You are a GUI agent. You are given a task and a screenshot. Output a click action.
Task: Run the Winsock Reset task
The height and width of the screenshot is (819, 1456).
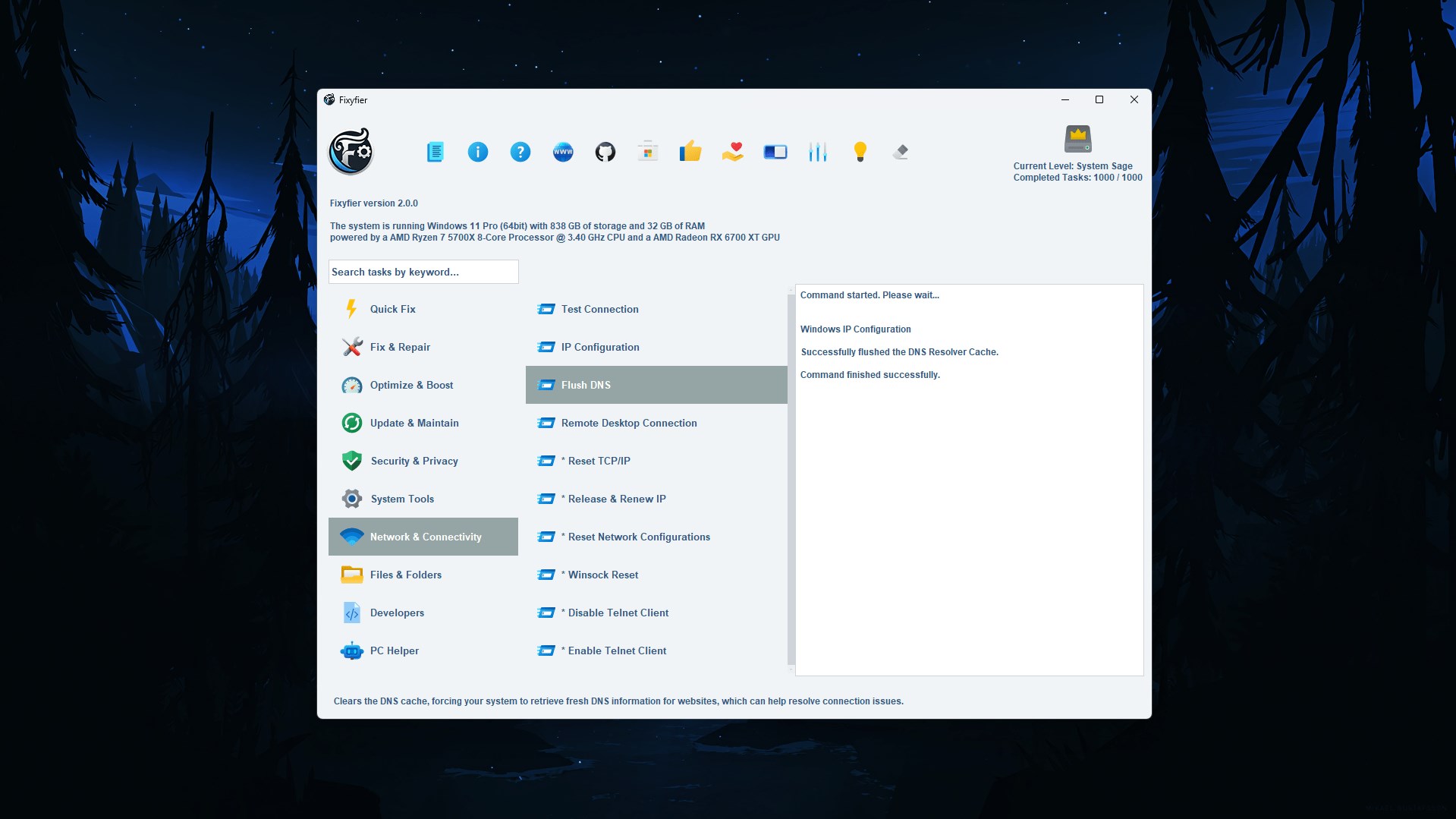tap(656, 575)
